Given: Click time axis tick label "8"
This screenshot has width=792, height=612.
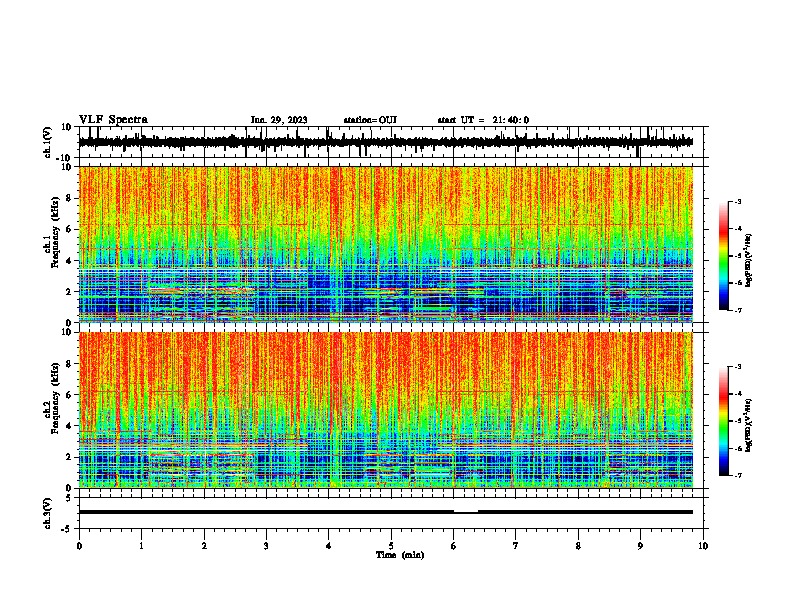Looking at the screenshot, I should coord(578,546).
